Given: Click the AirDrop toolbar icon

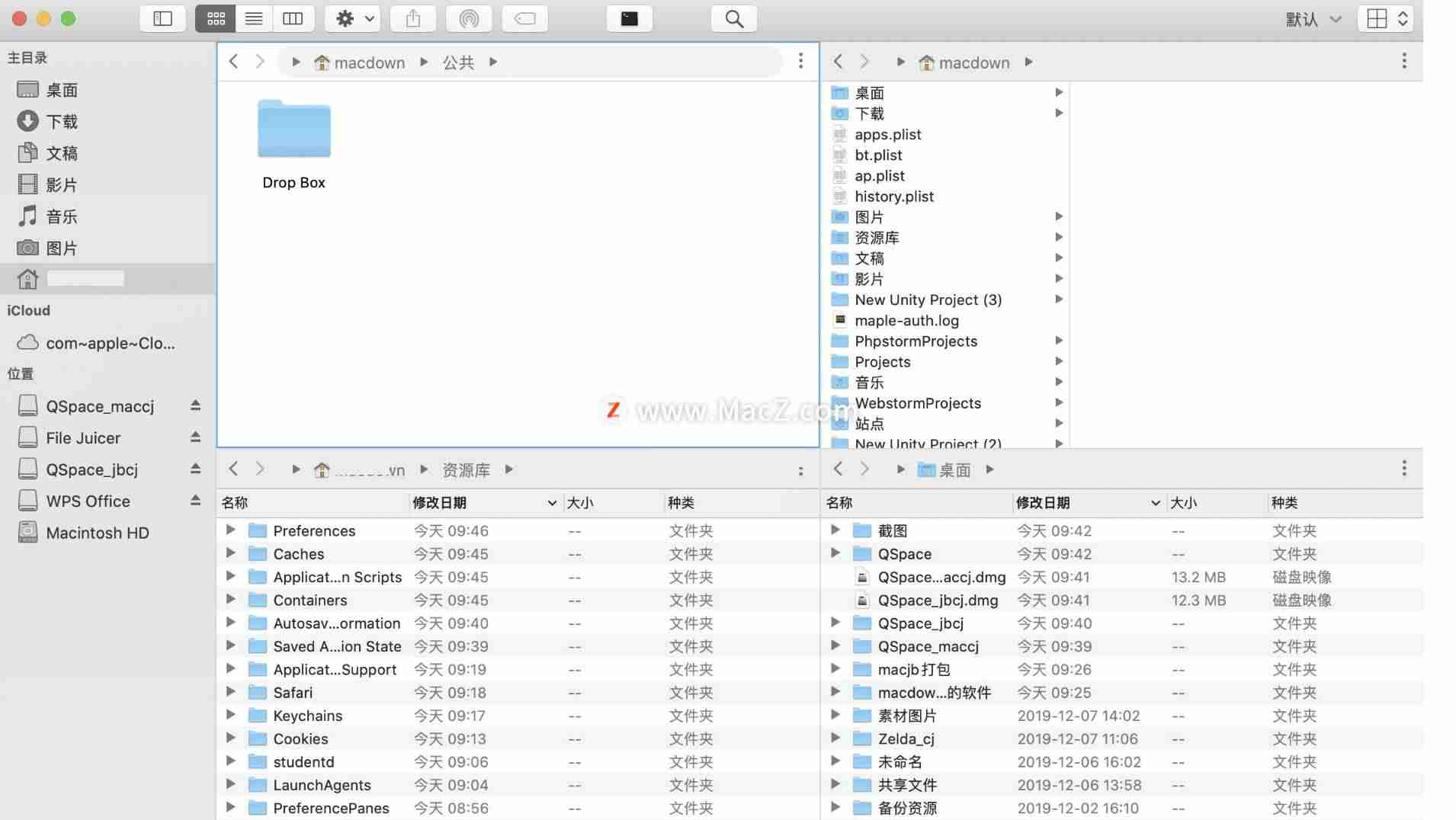Looking at the screenshot, I should click(469, 18).
